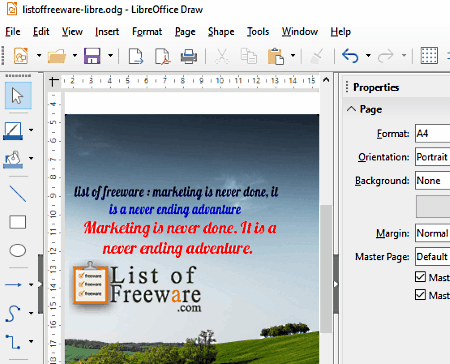Open the Save options dropdown arrow

coord(110,55)
